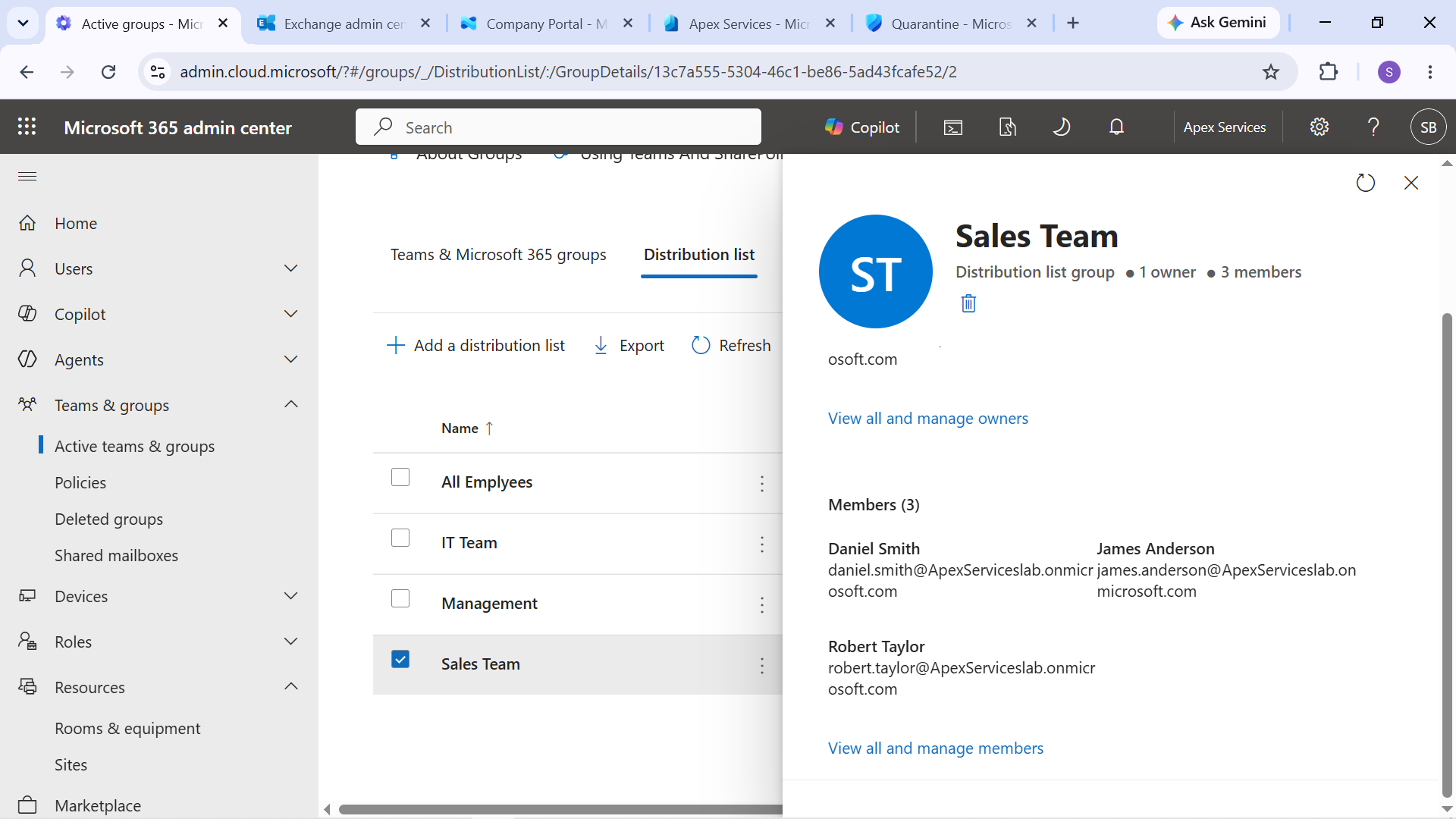1456x819 pixels.
Task: Click the Home icon in sidebar
Action: tap(27, 223)
